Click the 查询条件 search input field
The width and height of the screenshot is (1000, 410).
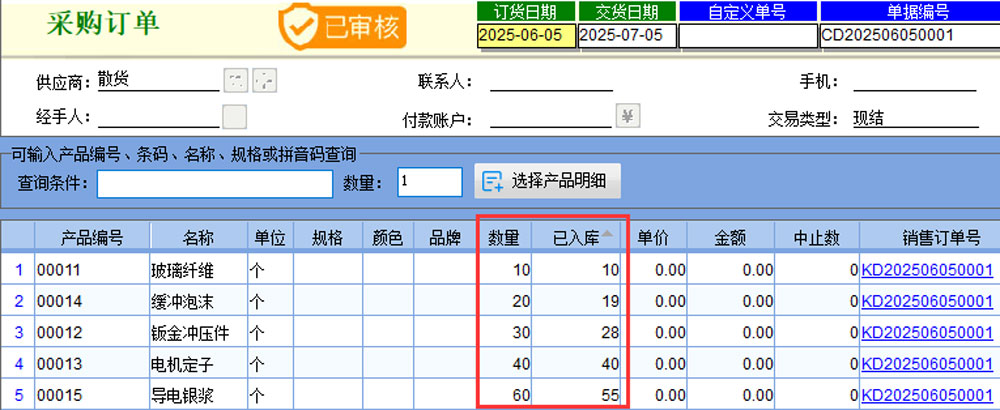pyautogui.click(x=214, y=184)
